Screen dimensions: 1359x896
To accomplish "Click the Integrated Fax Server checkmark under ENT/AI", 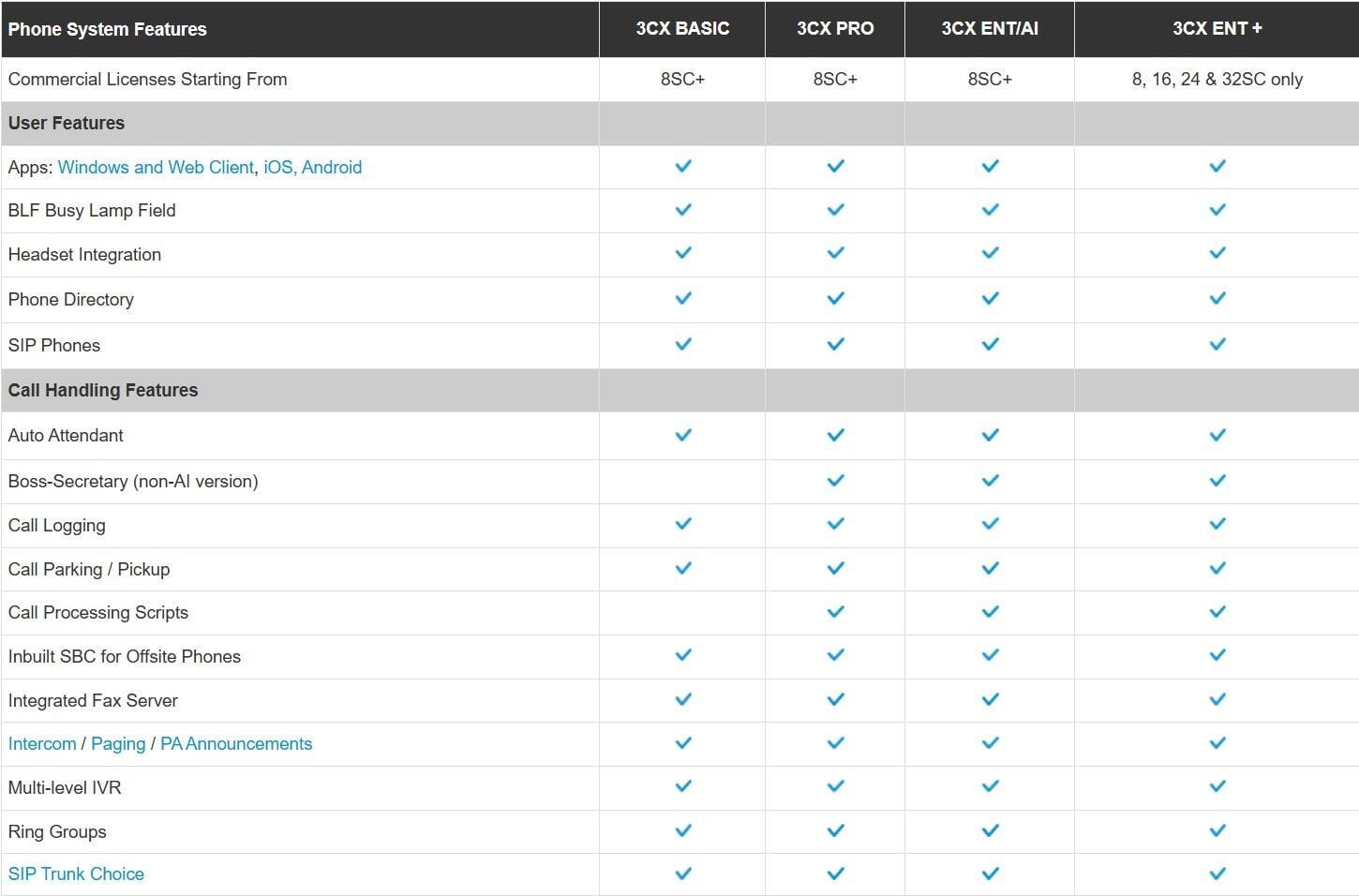I will [x=990, y=699].
